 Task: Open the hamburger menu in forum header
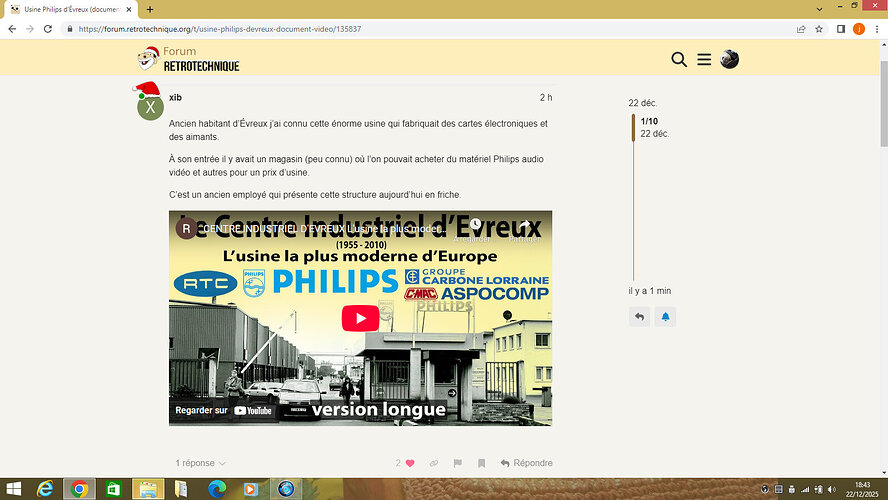(x=704, y=60)
